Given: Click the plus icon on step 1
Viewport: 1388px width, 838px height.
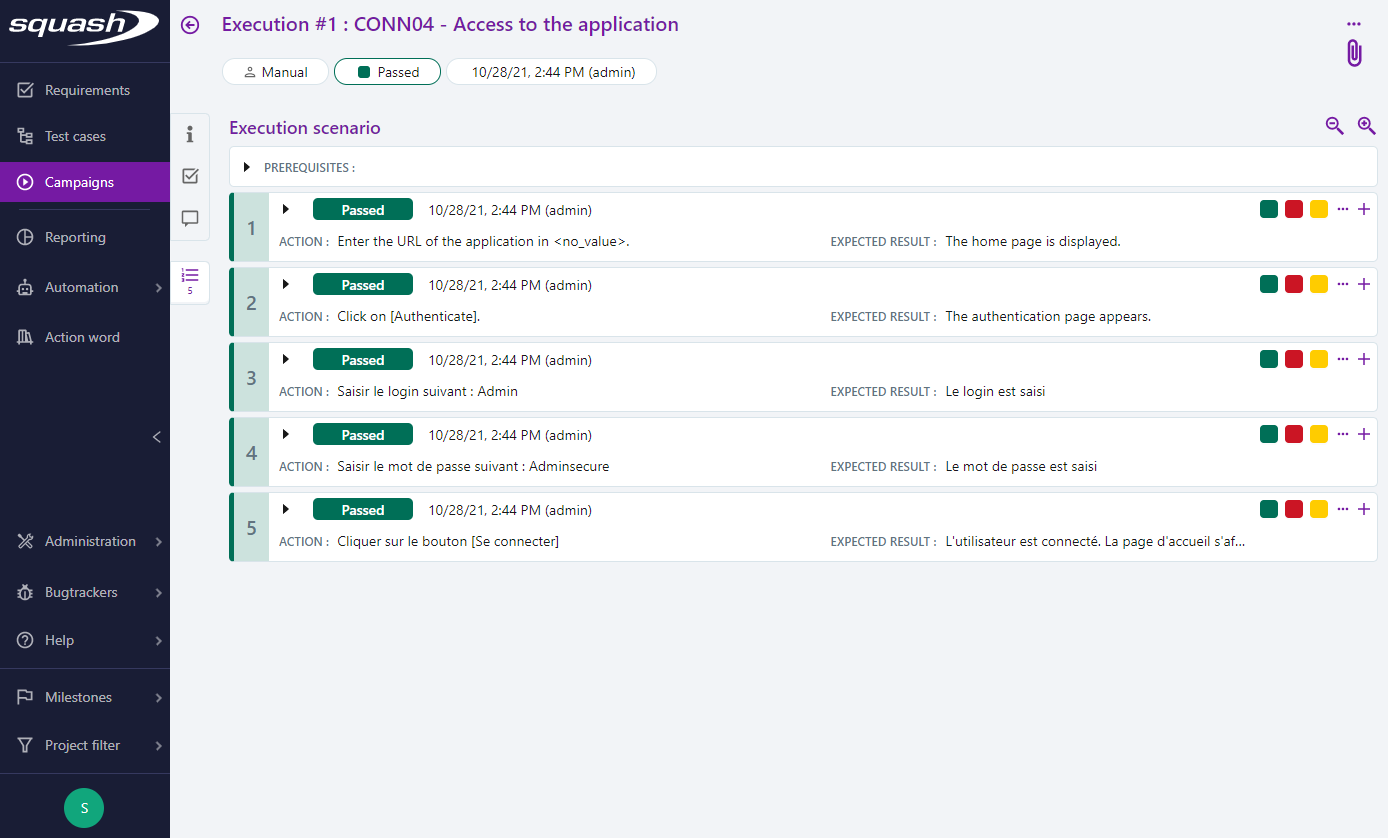Looking at the screenshot, I should tap(1363, 209).
